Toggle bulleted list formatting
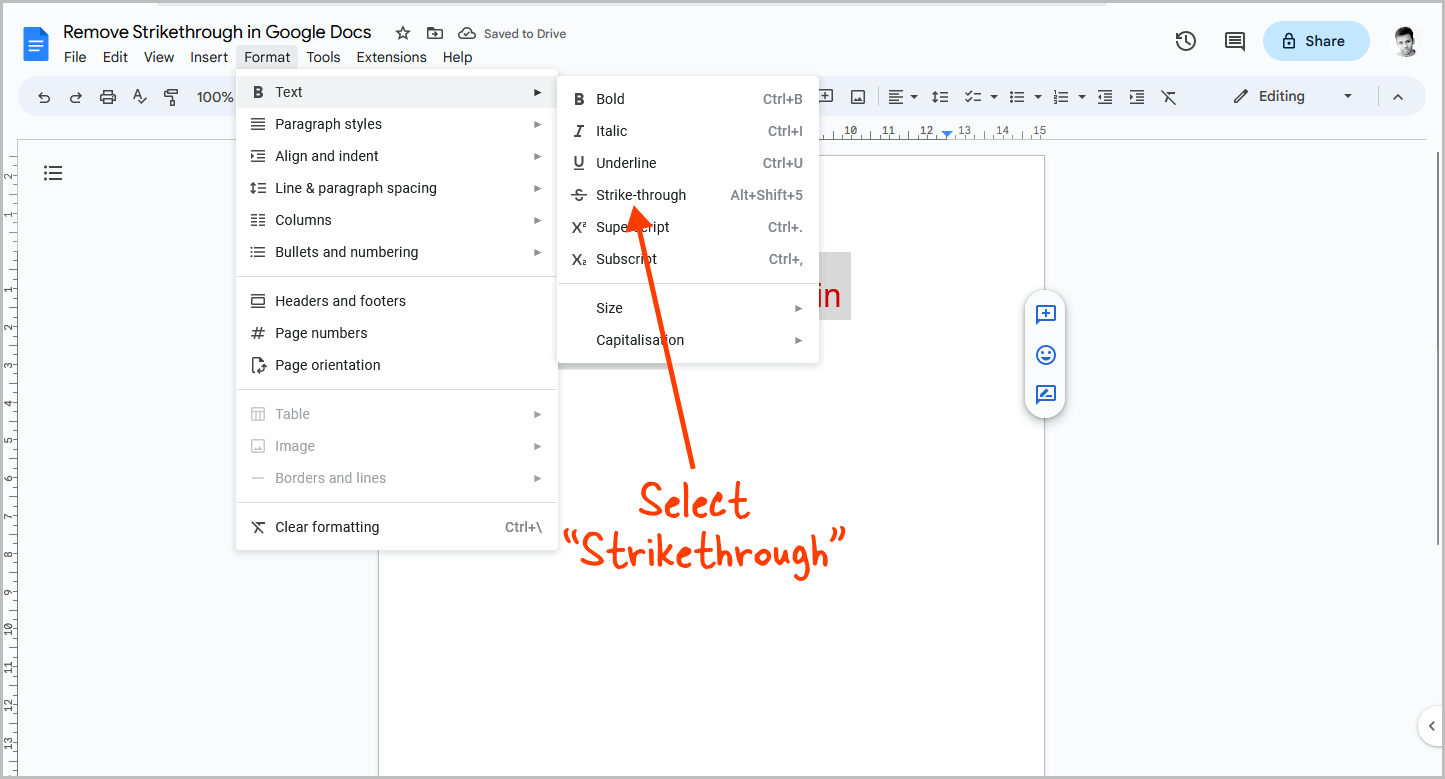Image resolution: width=1445 pixels, height=779 pixels. click(x=1017, y=97)
